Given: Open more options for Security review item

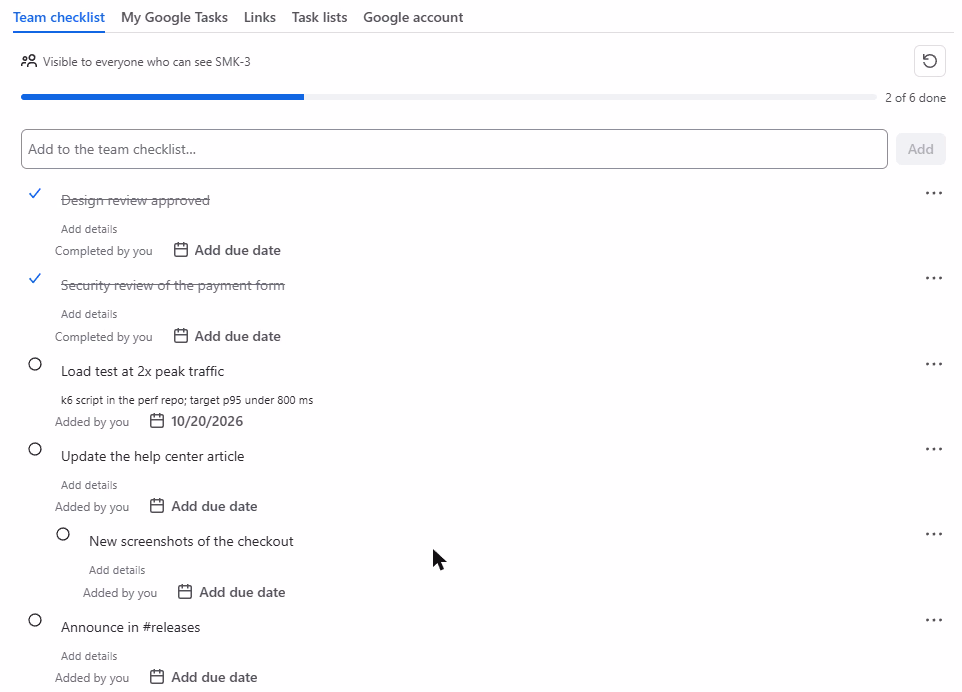Looking at the screenshot, I should point(934,279).
